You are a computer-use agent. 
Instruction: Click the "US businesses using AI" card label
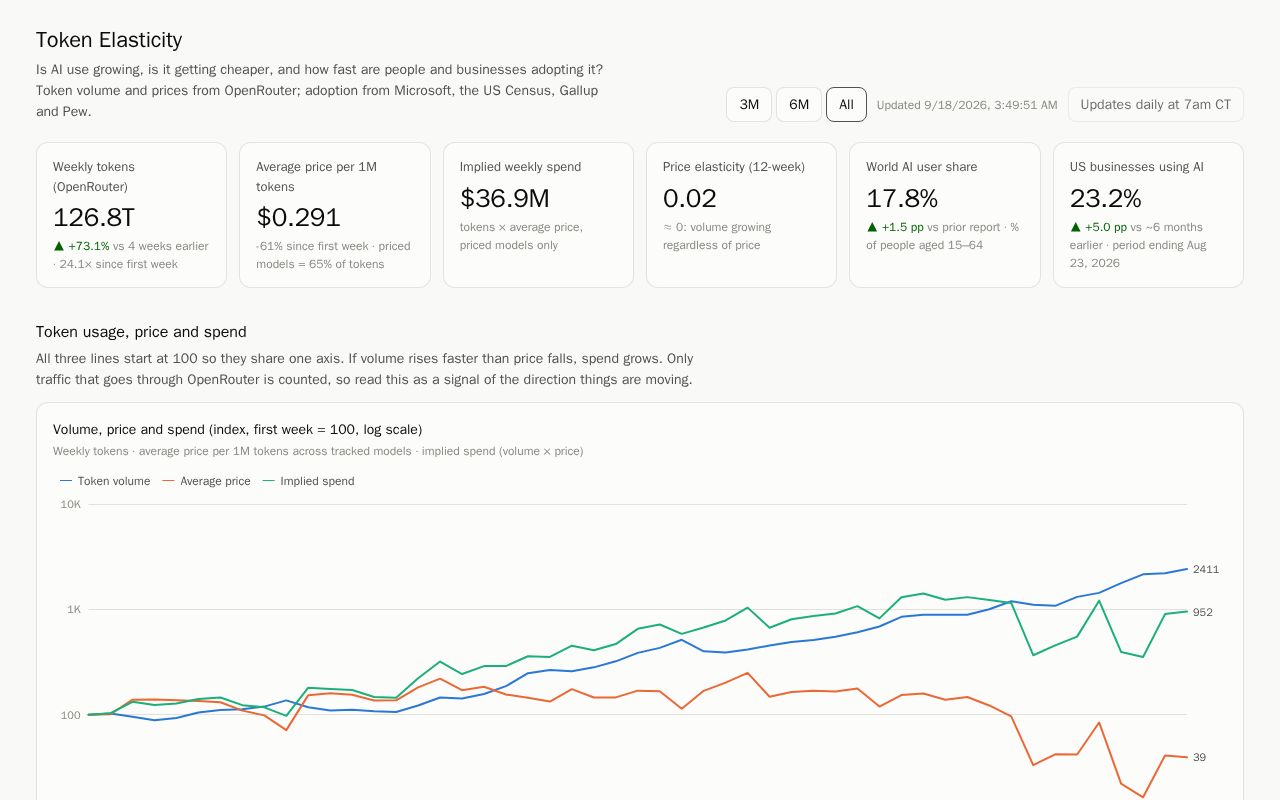[x=1137, y=167]
